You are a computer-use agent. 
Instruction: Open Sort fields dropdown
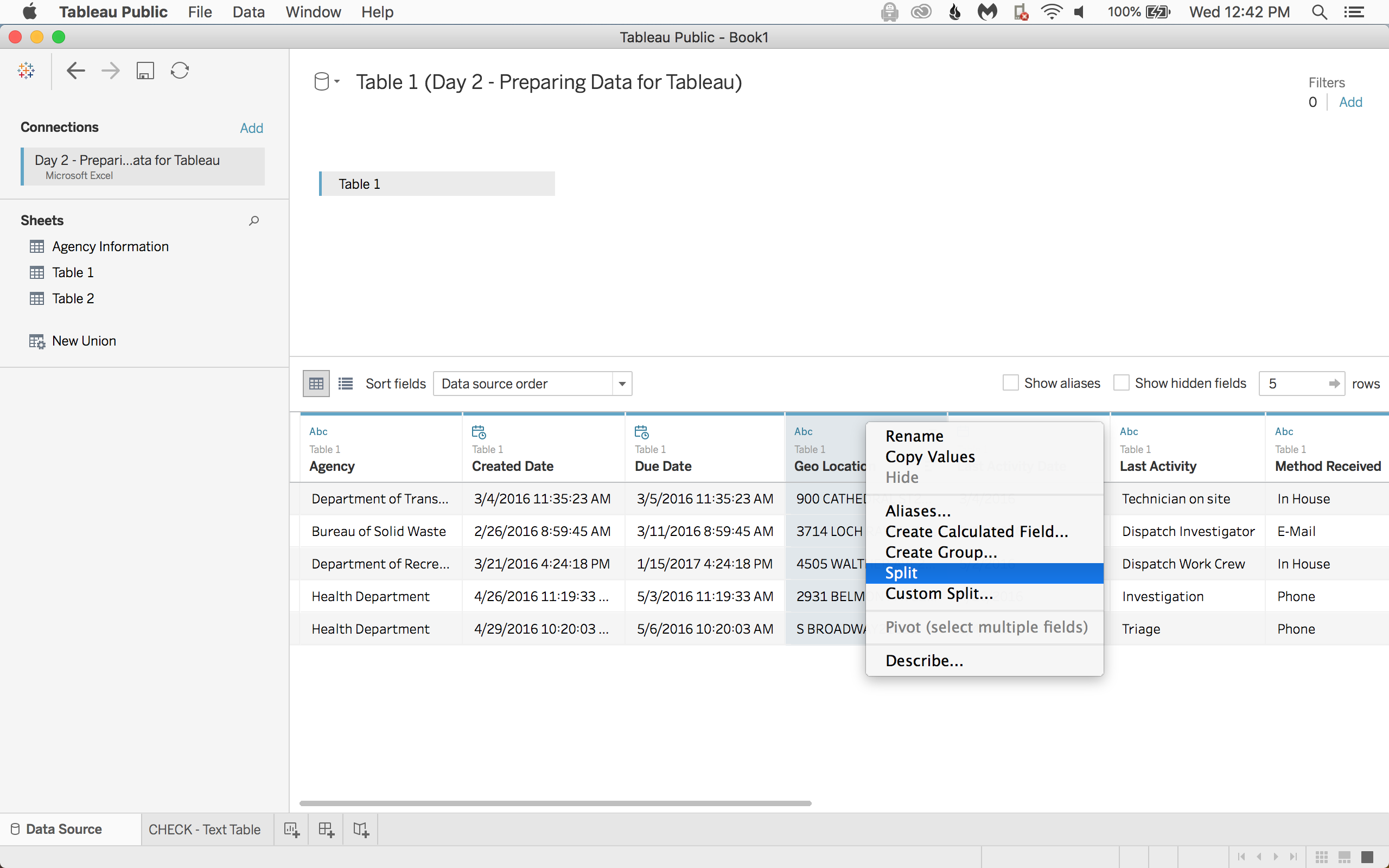pyautogui.click(x=533, y=384)
